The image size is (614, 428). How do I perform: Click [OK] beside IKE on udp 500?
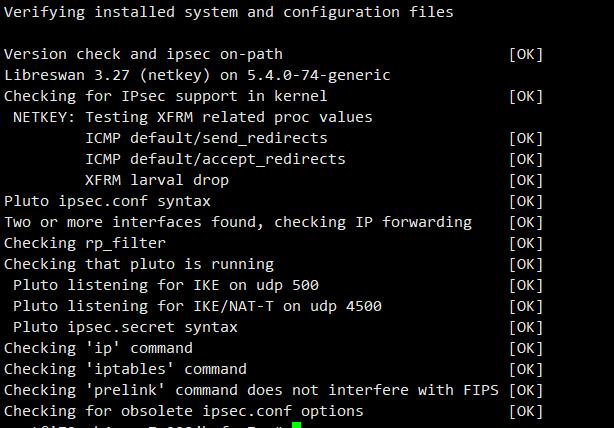526,285
